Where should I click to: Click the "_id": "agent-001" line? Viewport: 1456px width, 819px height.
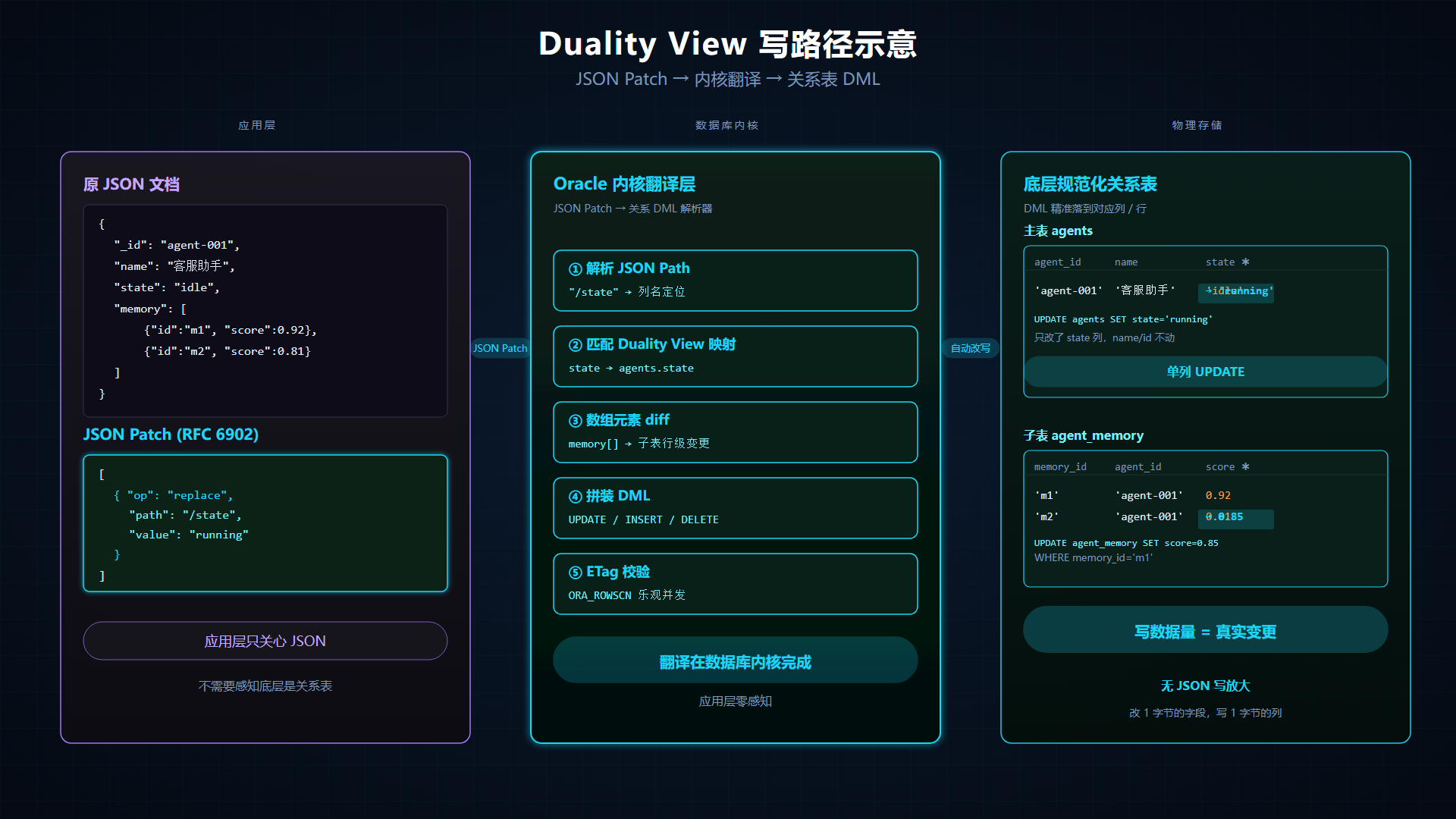point(177,245)
